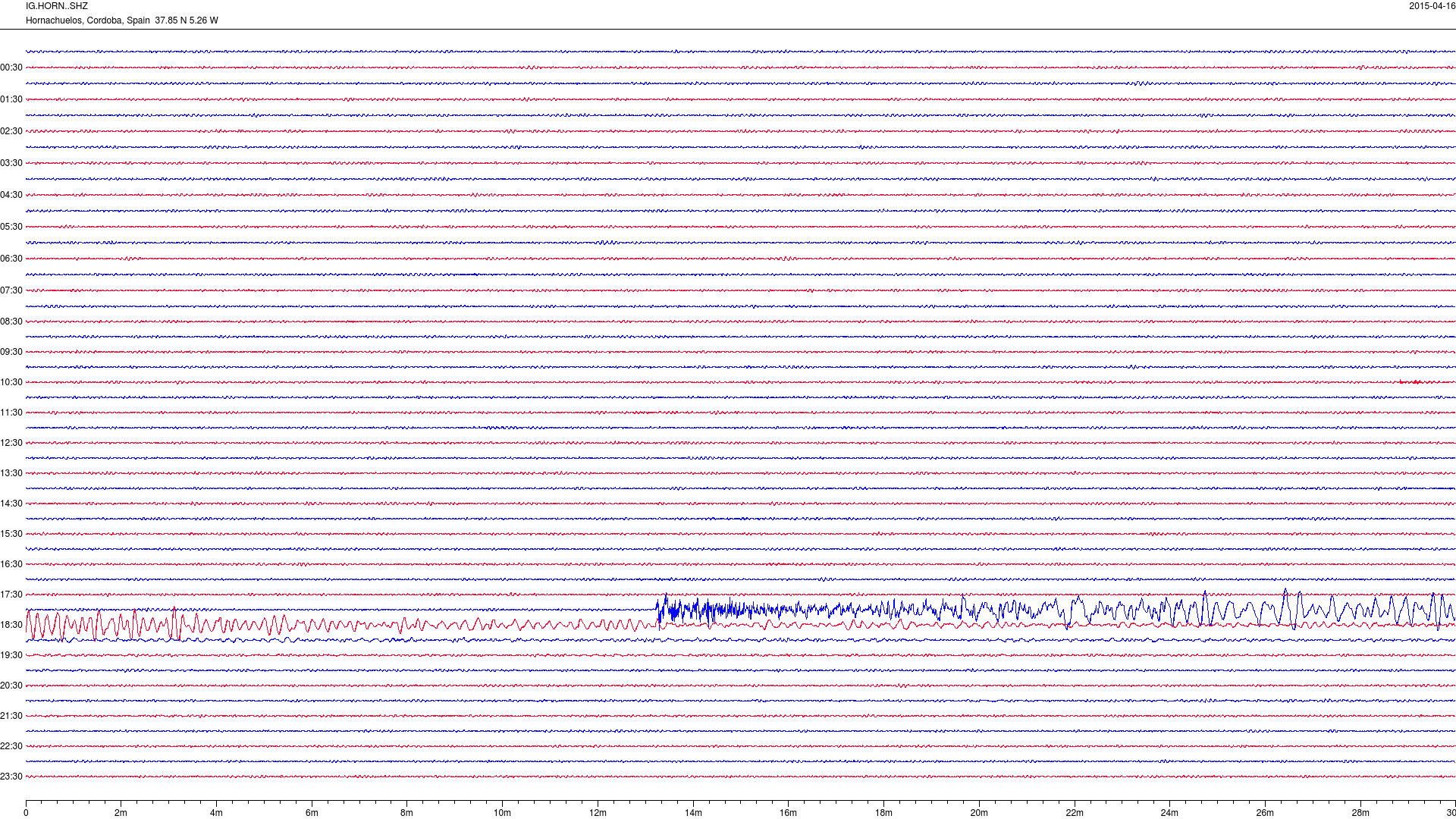This screenshot has width=1456, height=819.
Task: Select the 10m axis tick label
Action: (x=502, y=813)
